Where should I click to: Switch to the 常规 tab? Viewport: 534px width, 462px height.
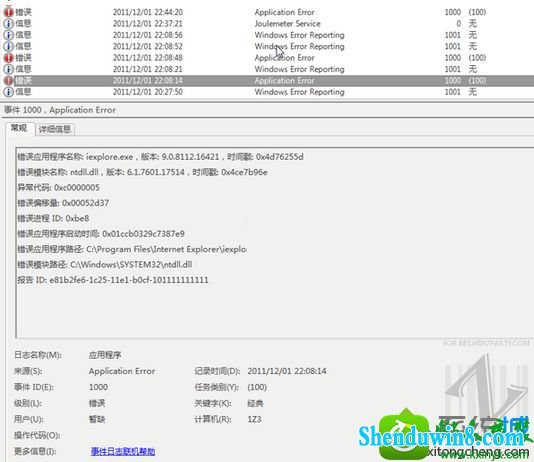click(19, 128)
